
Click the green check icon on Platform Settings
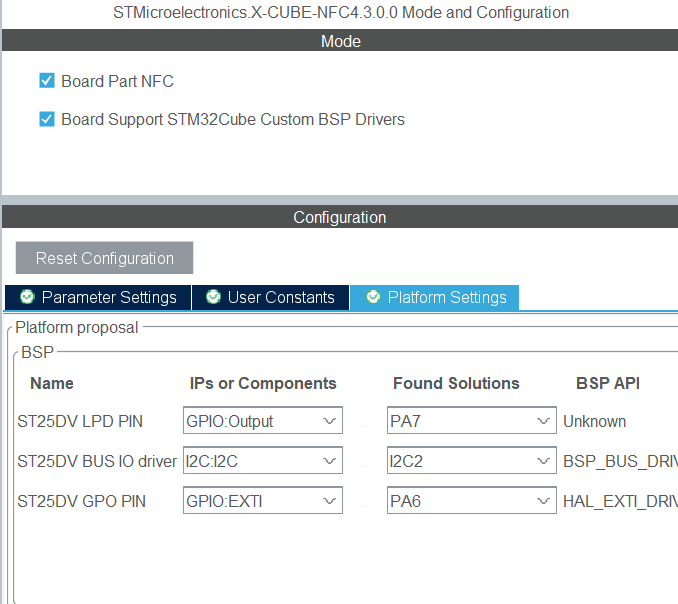373,297
